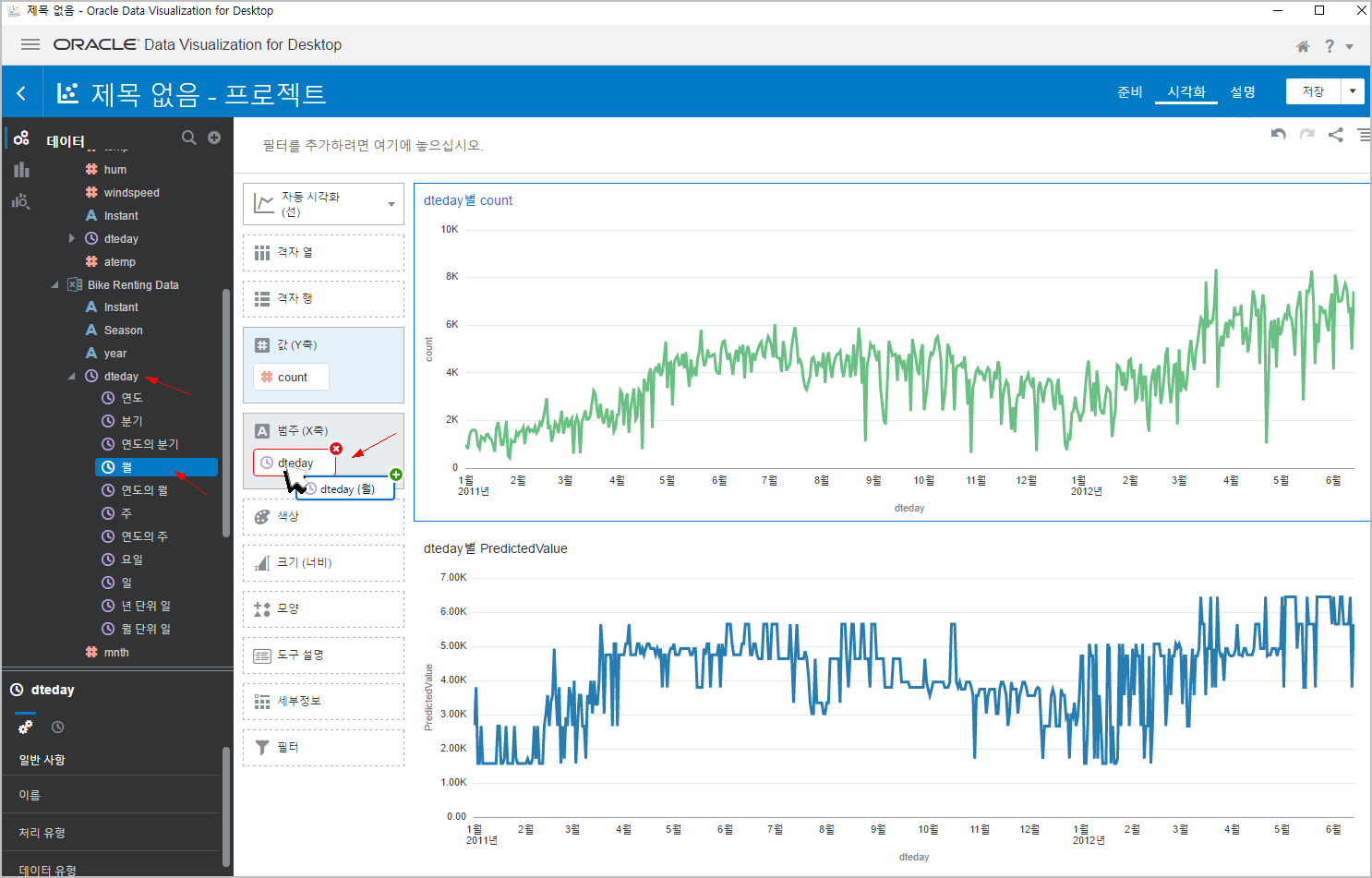
Task: Undo the last action
Action: pyautogui.click(x=1278, y=135)
